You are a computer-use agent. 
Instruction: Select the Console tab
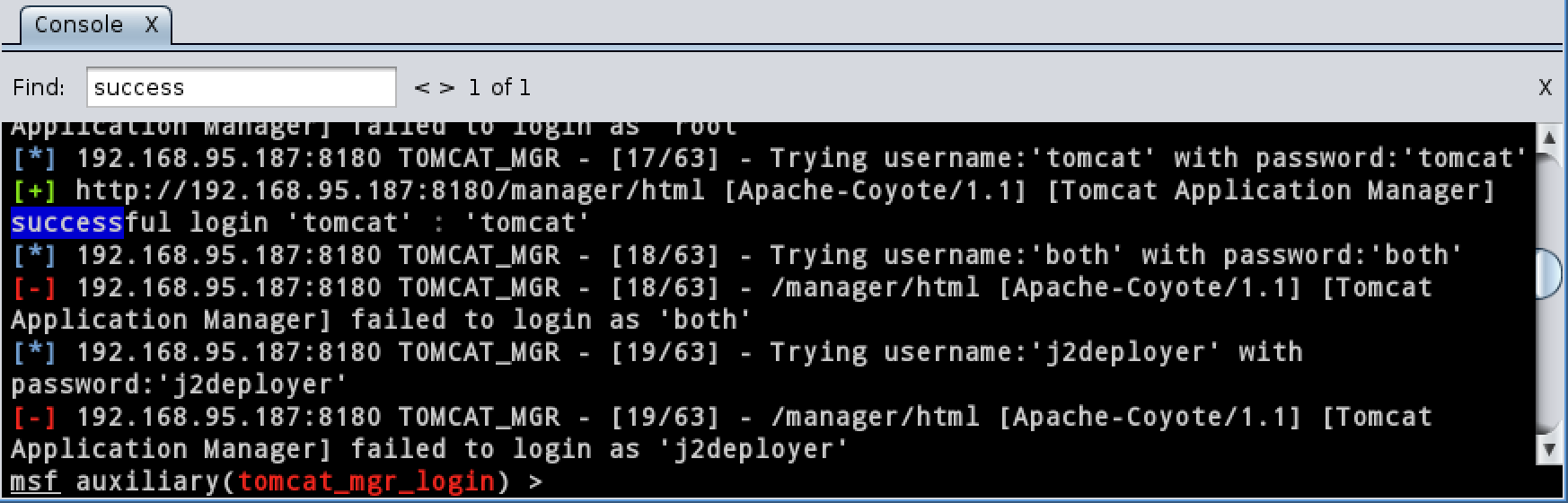[x=78, y=25]
